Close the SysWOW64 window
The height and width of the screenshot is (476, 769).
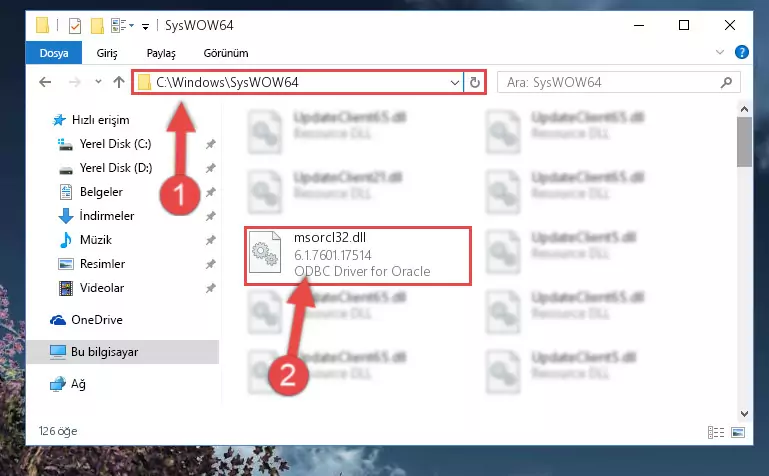coord(730,25)
